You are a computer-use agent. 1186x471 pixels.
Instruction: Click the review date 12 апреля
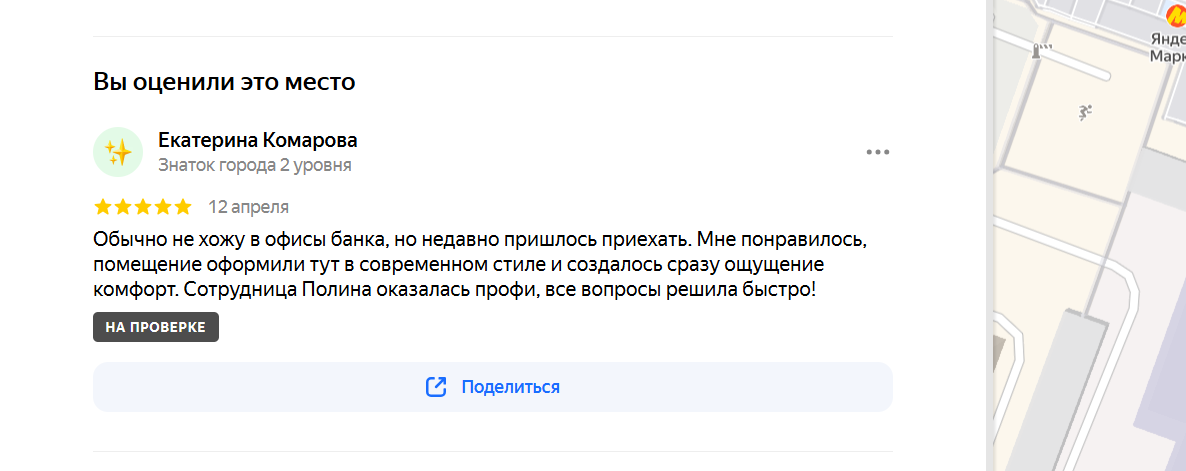tap(249, 207)
